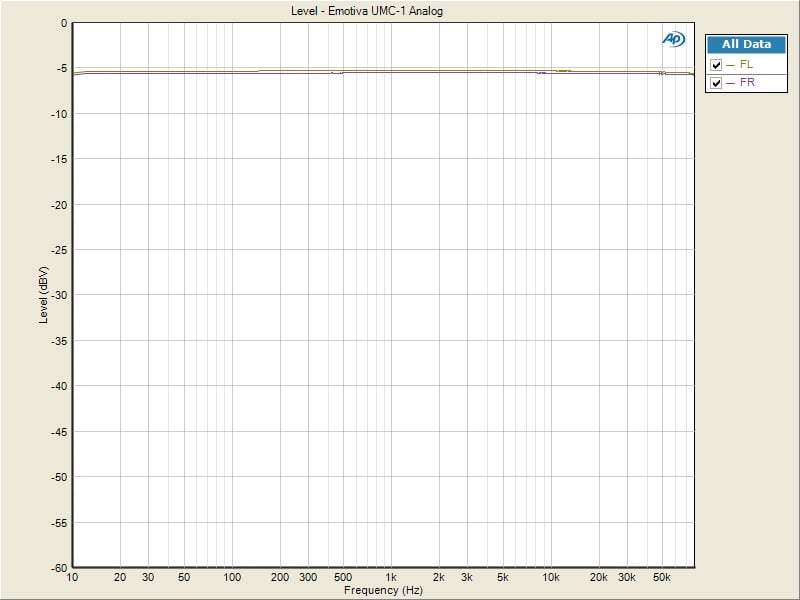The height and width of the screenshot is (600, 800).
Task: Click the 0 tick on the level axis
Action: click(63, 23)
